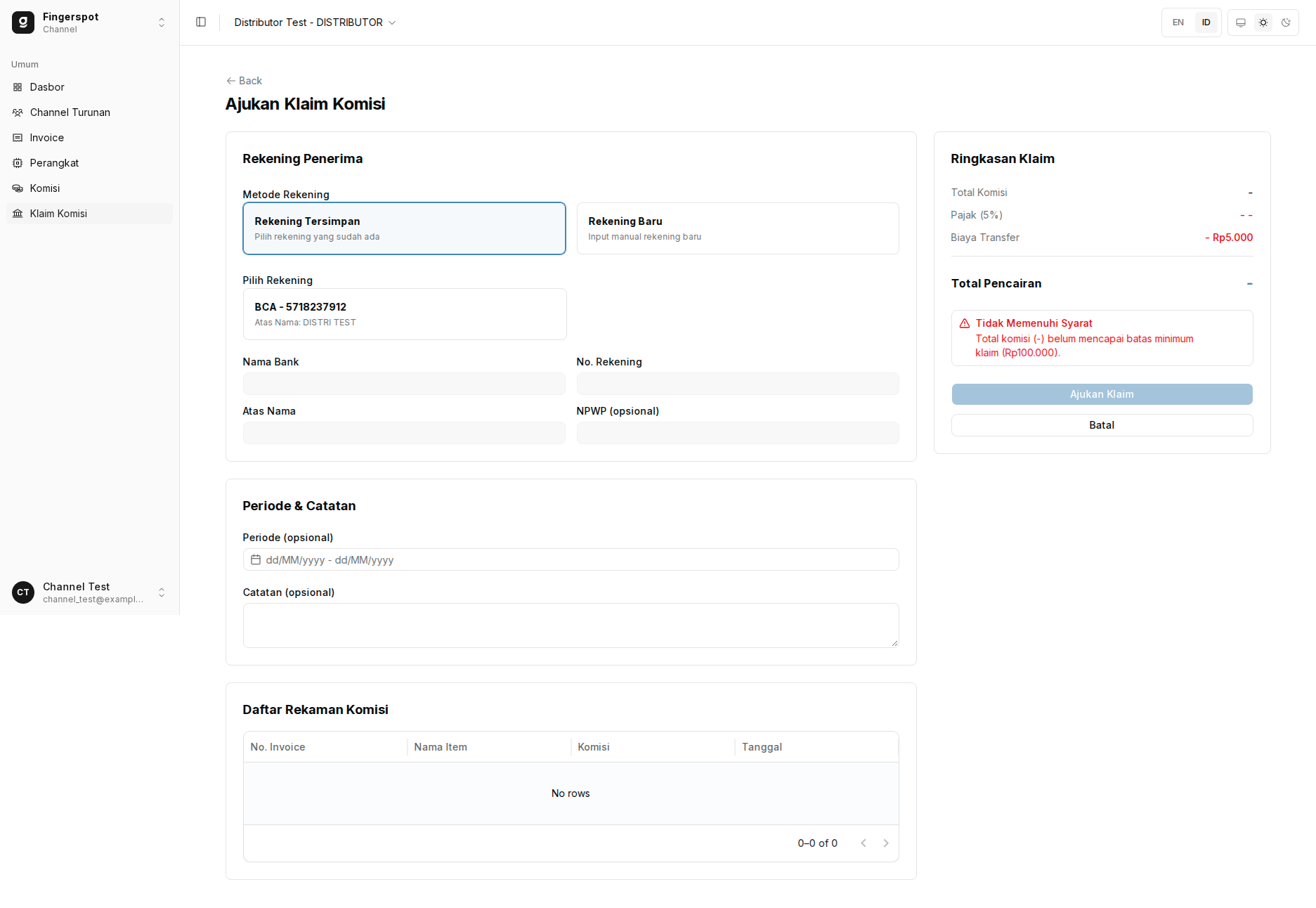This screenshot has height=908, width=1316.
Task: Click the Komisi coins icon
Action: [18, 188]
